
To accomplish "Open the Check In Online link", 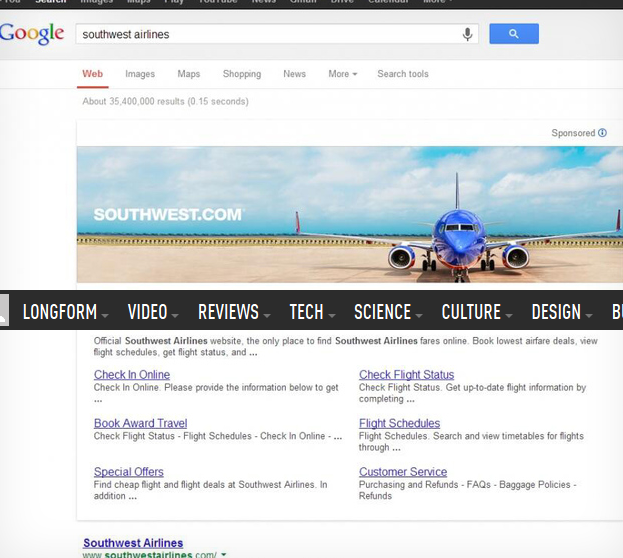I will [x=132, y=375].
